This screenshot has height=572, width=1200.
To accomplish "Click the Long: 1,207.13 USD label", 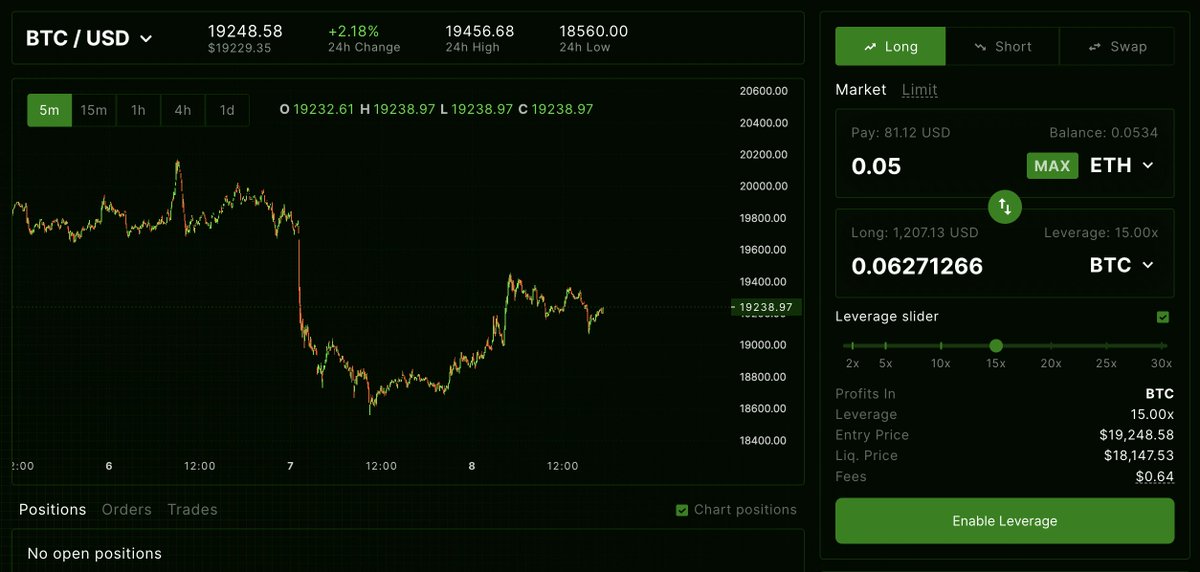I will 915,233.
